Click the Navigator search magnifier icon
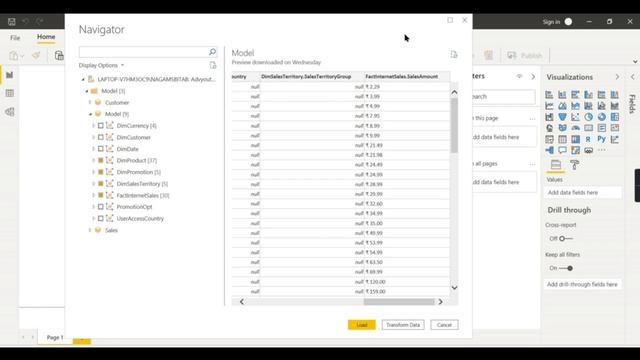The image size is (640, 360). coord(212,52)
